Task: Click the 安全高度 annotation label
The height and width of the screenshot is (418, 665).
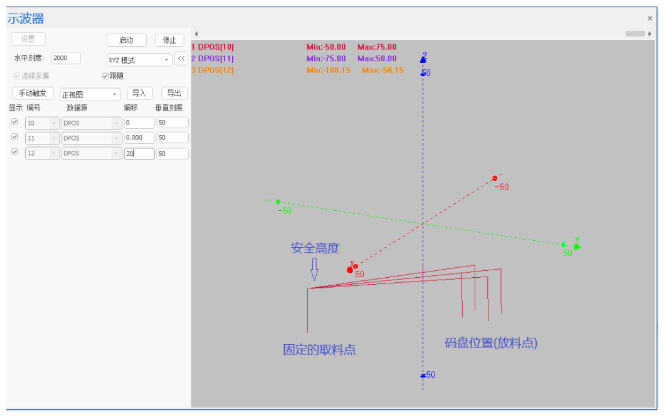Action: click(x=315, y=248)
